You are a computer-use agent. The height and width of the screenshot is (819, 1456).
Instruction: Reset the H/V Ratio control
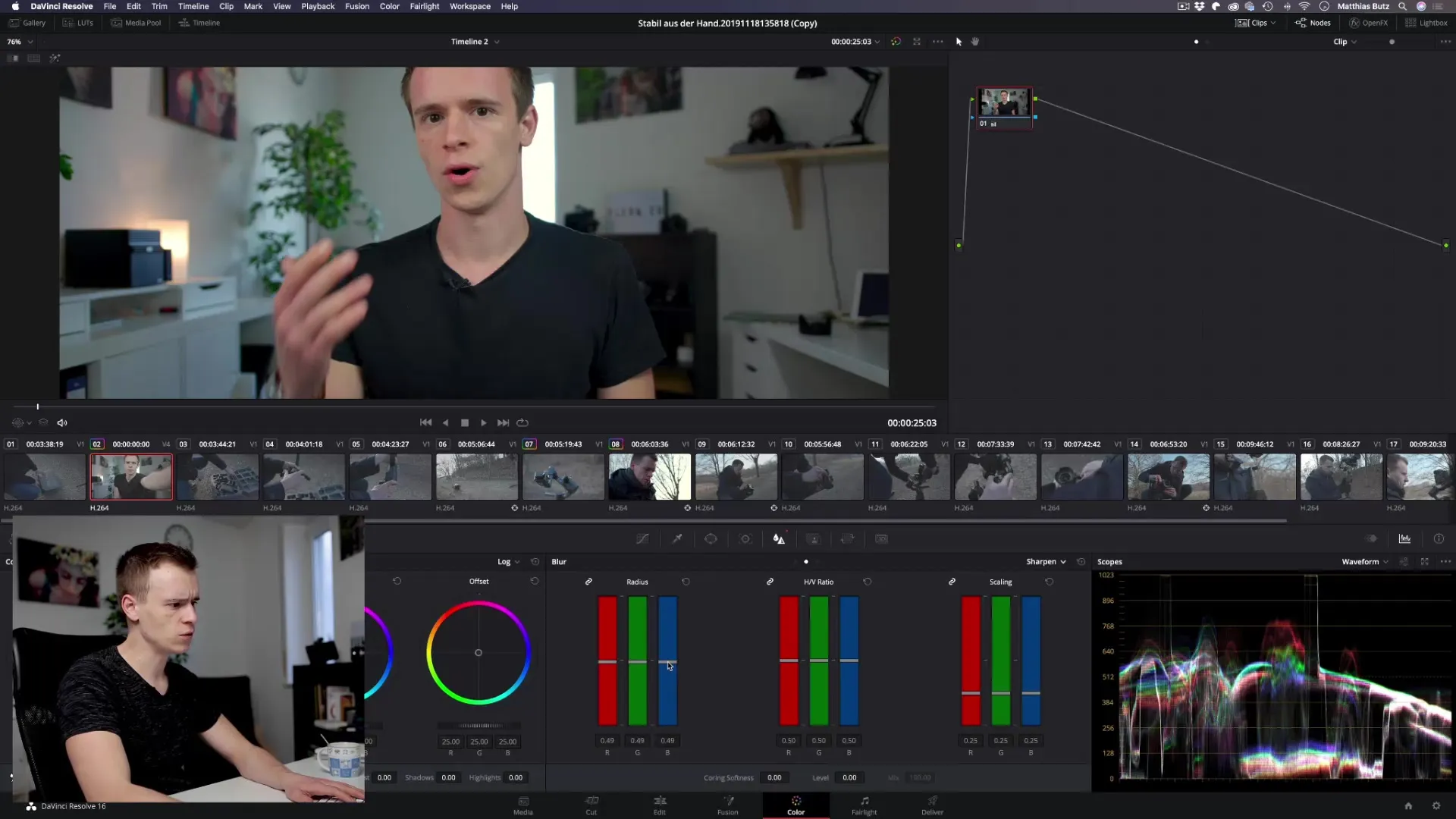click(x=868, y=582)
